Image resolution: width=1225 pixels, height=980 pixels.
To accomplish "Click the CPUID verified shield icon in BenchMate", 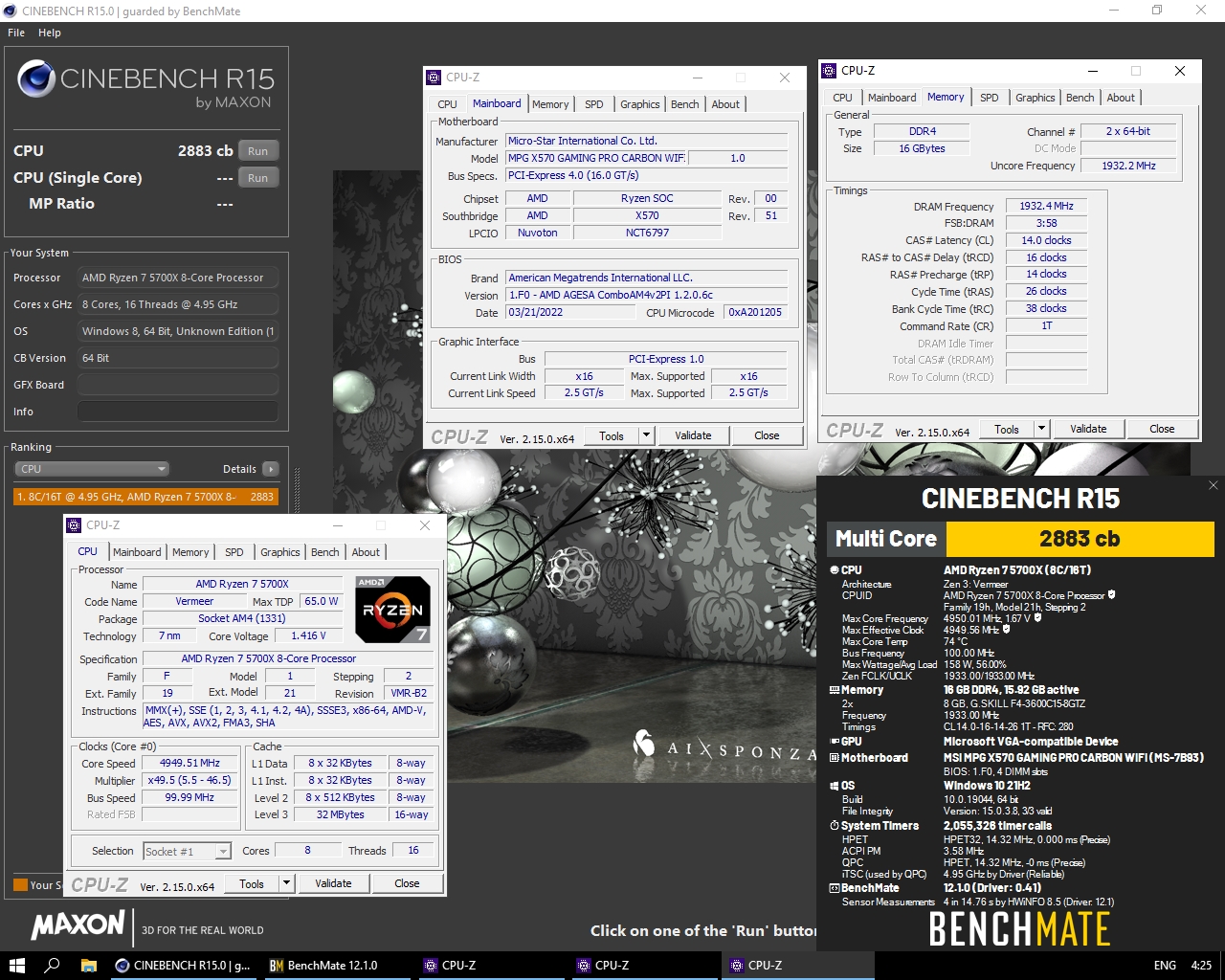I will coord(1111,595).
